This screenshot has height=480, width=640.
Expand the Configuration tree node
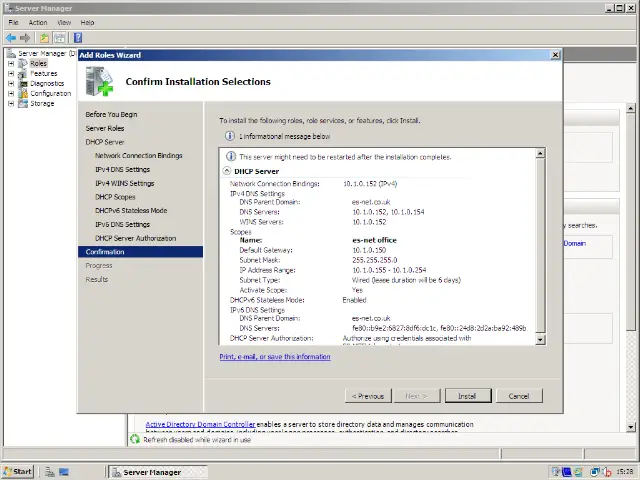pos(11,93)
